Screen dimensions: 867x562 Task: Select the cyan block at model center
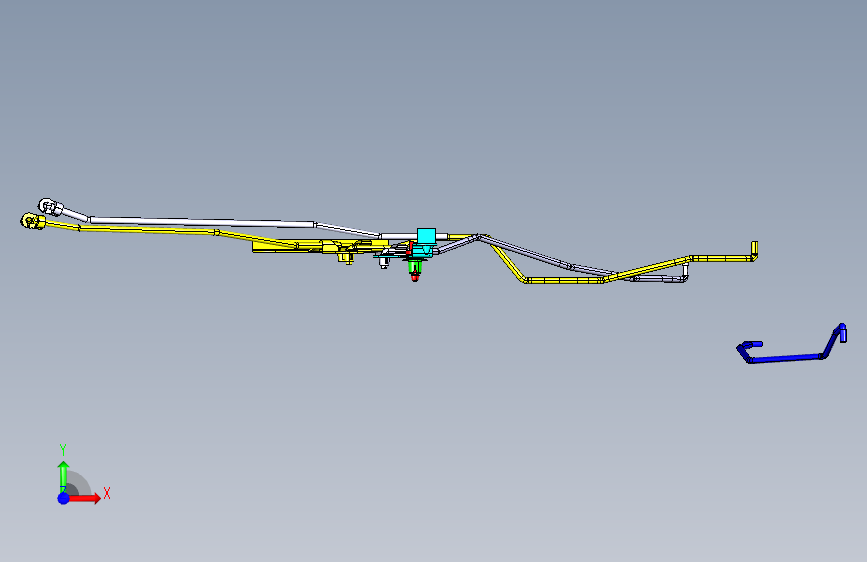tap(426, 236)
